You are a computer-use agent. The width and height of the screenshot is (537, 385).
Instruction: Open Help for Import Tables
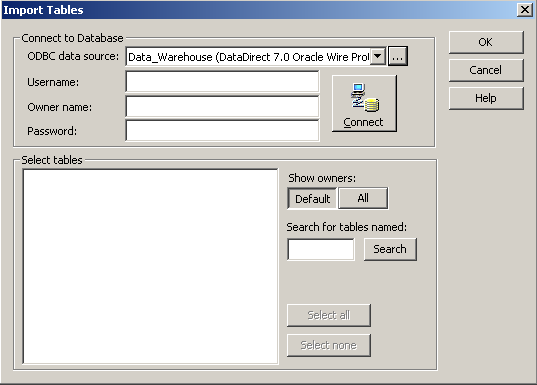coord(486,98)
